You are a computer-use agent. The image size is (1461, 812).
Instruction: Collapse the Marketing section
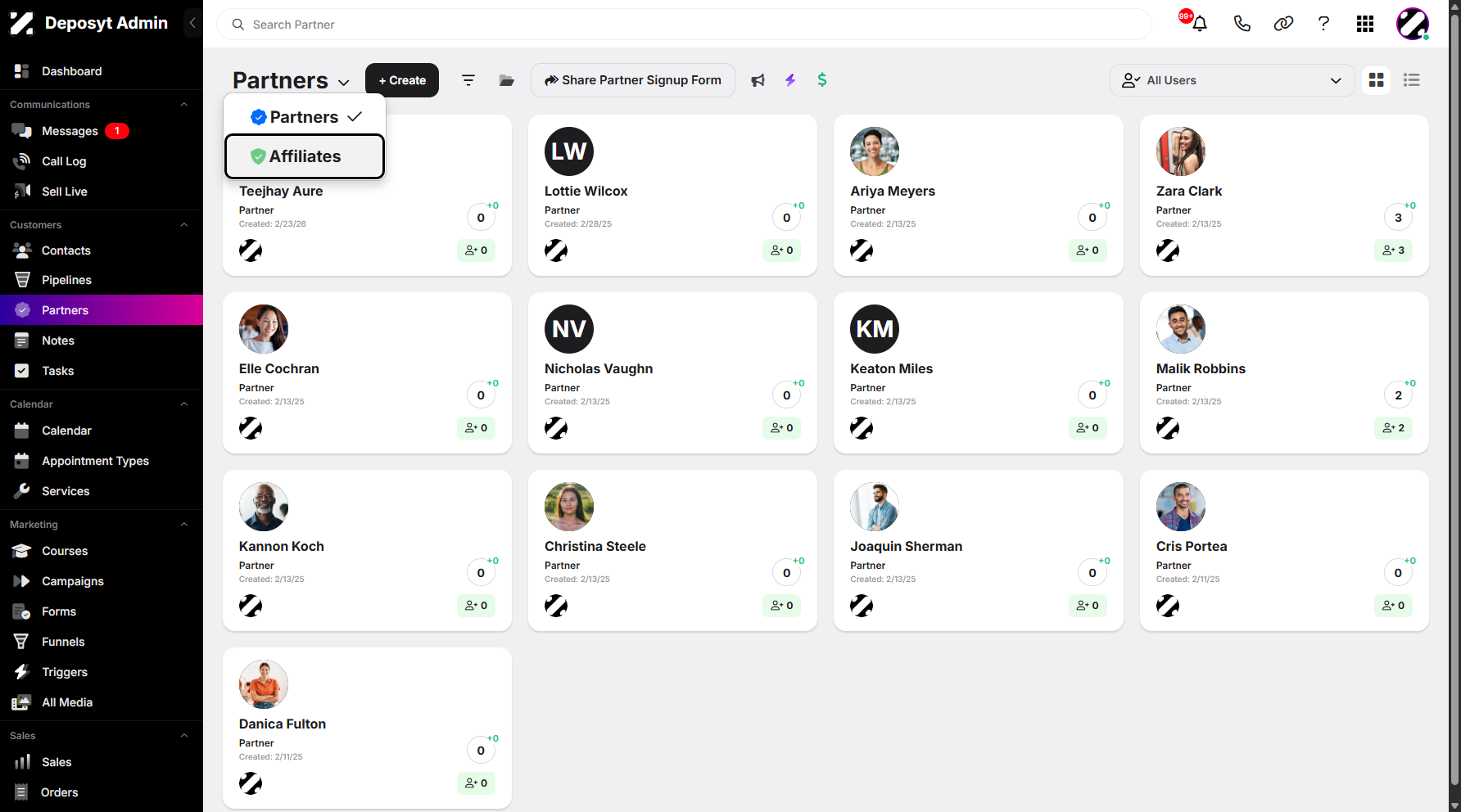pyautogui.click(x=184, y=525)
